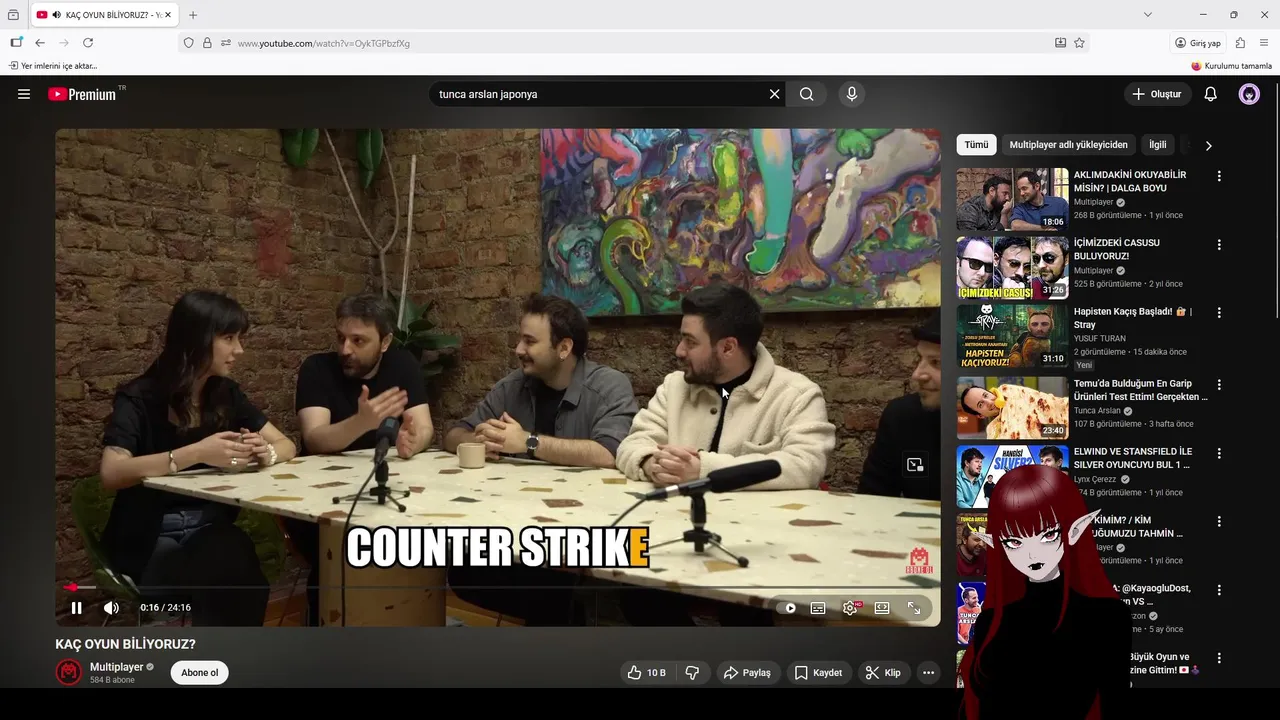Viewport: 1280px width, 720px height.
Task: Open options for ELWIND VE STANSFIELD video
Action: (1219, 453)
